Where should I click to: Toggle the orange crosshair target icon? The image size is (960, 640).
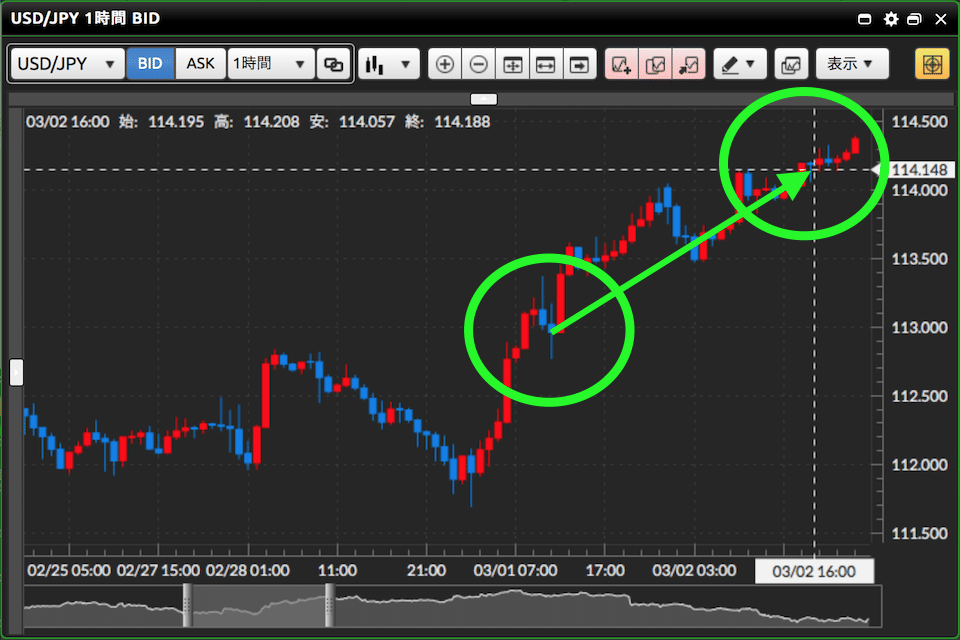click(932, 64)
